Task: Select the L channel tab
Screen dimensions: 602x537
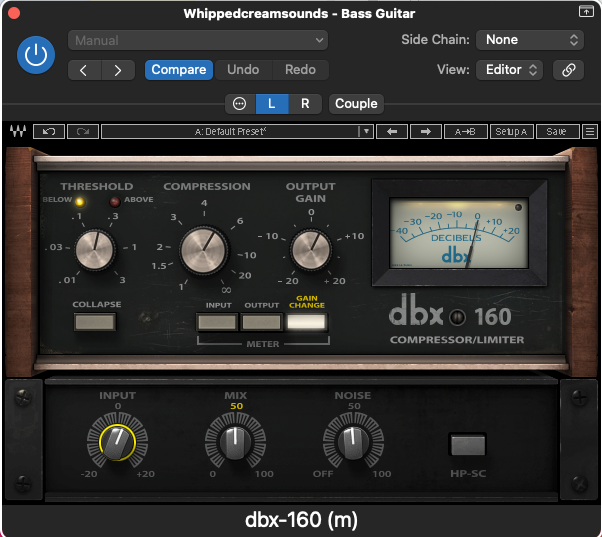Action: (272, 104)
